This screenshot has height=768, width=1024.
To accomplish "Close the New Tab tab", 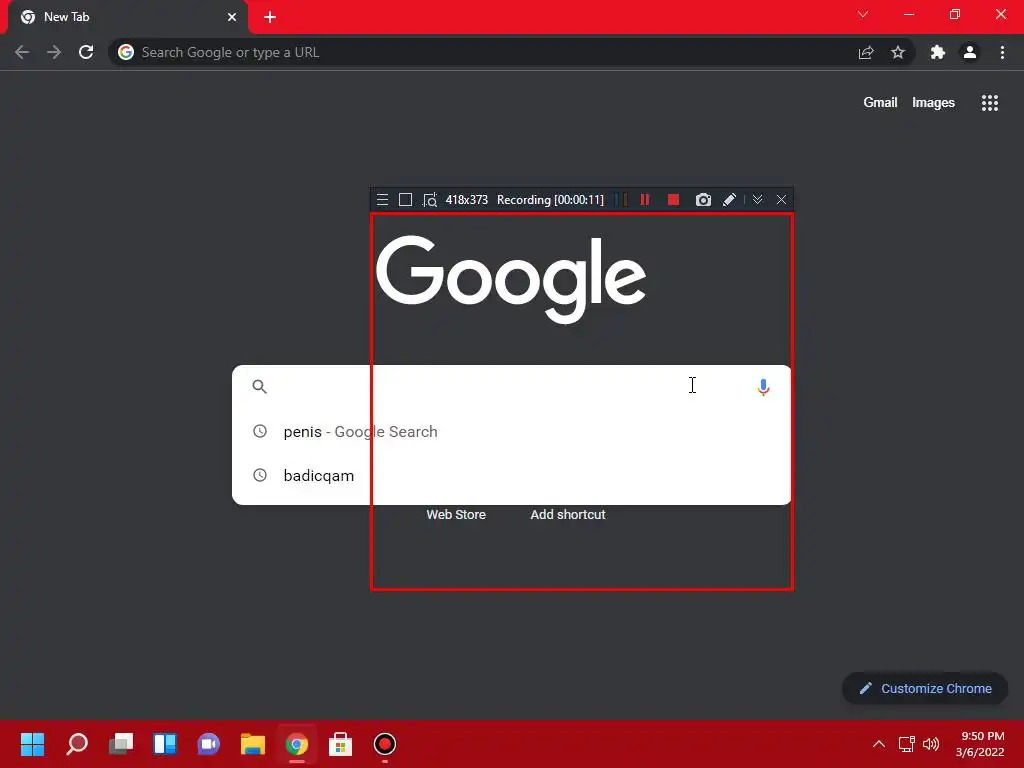I will click(232, 17).
